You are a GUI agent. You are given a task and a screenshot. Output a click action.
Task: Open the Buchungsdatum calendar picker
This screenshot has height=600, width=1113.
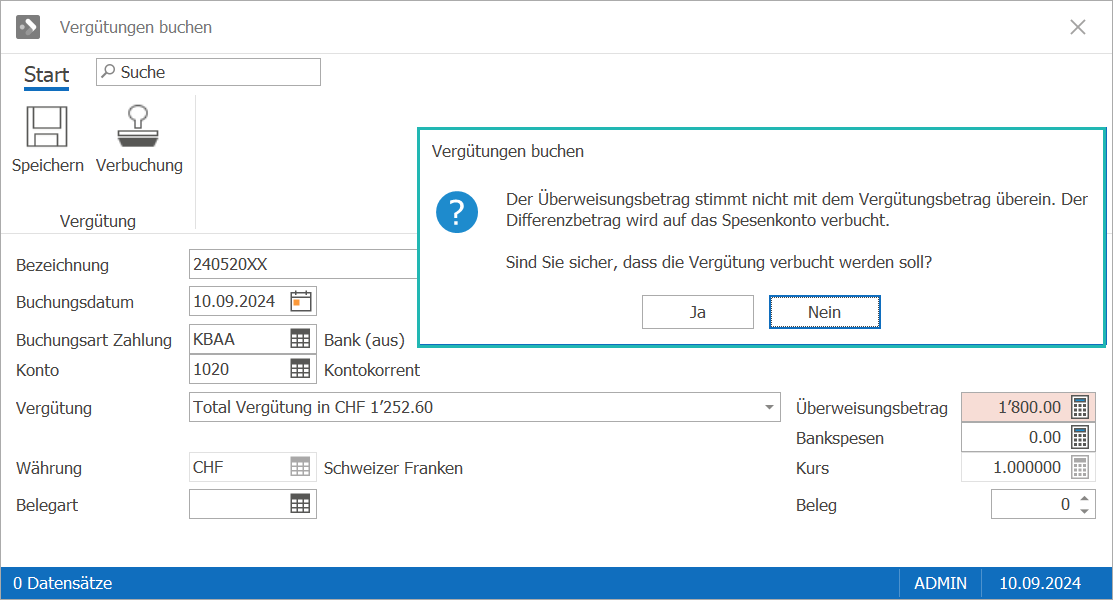pyautogui.click(x=301, y=301)
